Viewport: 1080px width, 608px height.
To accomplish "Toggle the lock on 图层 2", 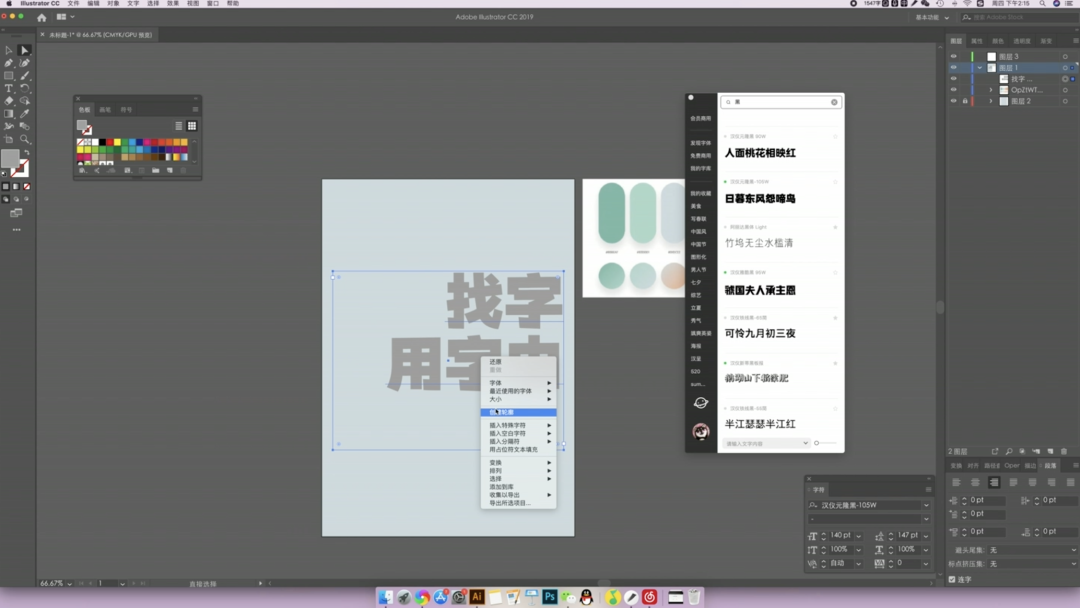I will 965,101.
